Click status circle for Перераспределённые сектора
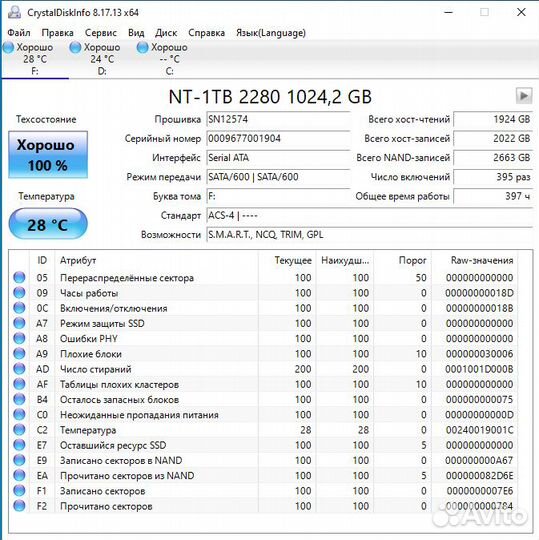 (19, 277)
